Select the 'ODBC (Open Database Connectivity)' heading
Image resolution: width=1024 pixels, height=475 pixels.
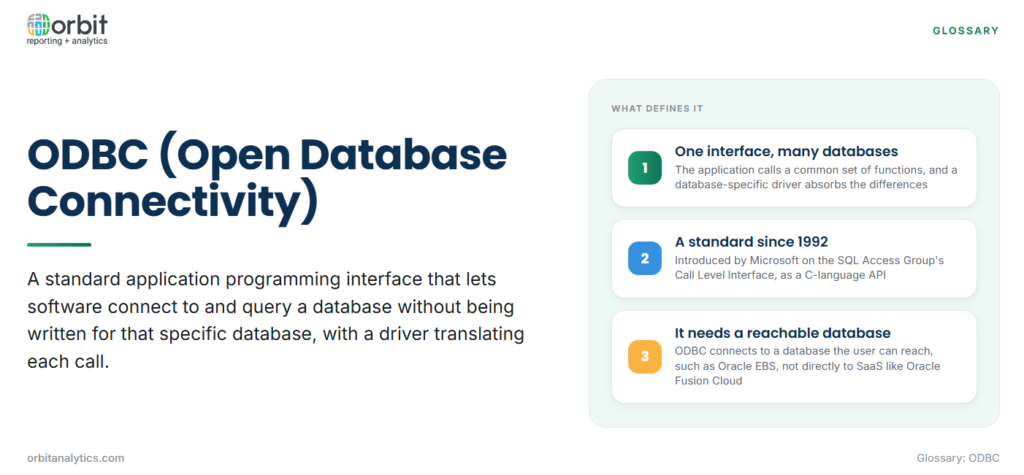click(x=267, y=178)
